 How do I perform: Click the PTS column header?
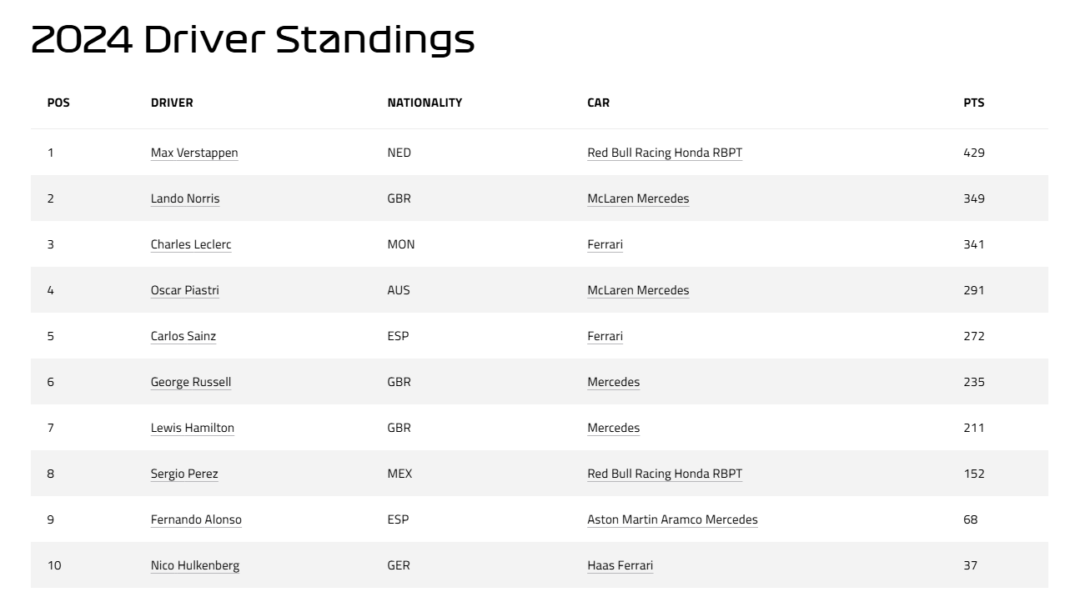(x=974, y=102)
